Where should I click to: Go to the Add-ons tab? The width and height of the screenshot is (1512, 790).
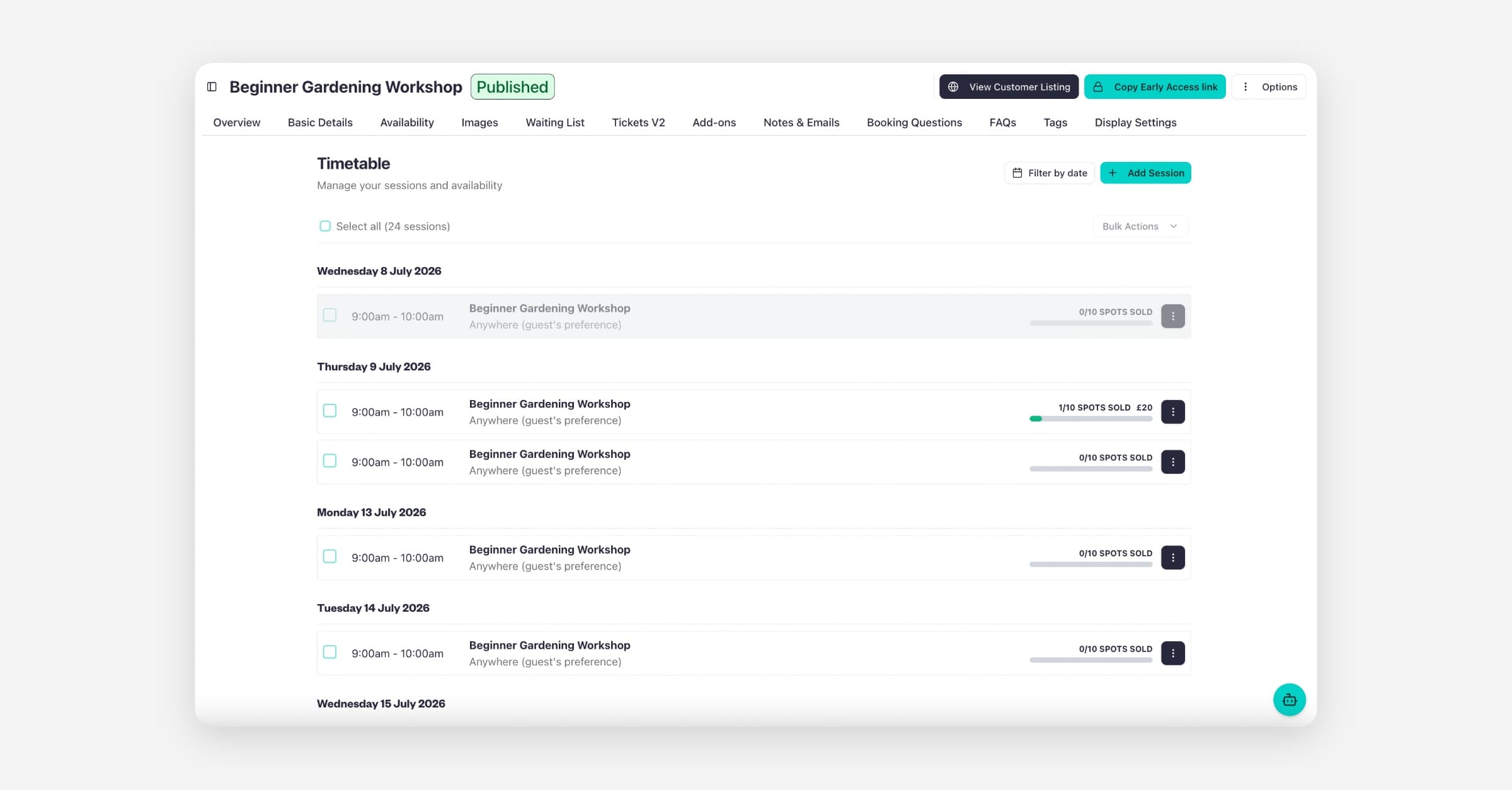[714, 122]
